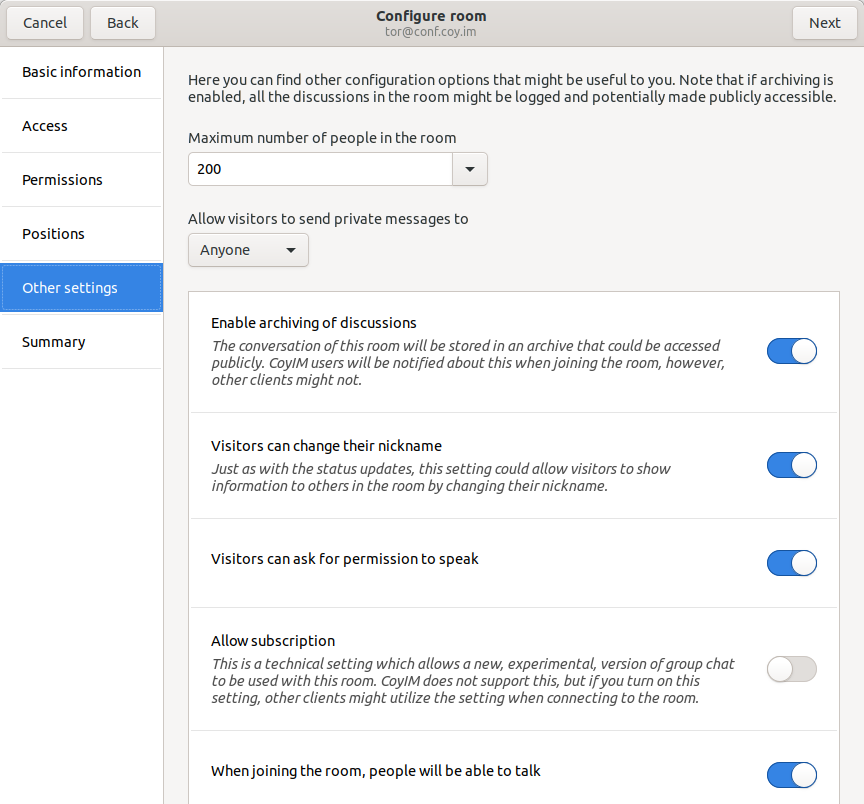Screen dimensions: 864x804
Task: Enable the Allow subscription switch
Action: click(791, 669)
